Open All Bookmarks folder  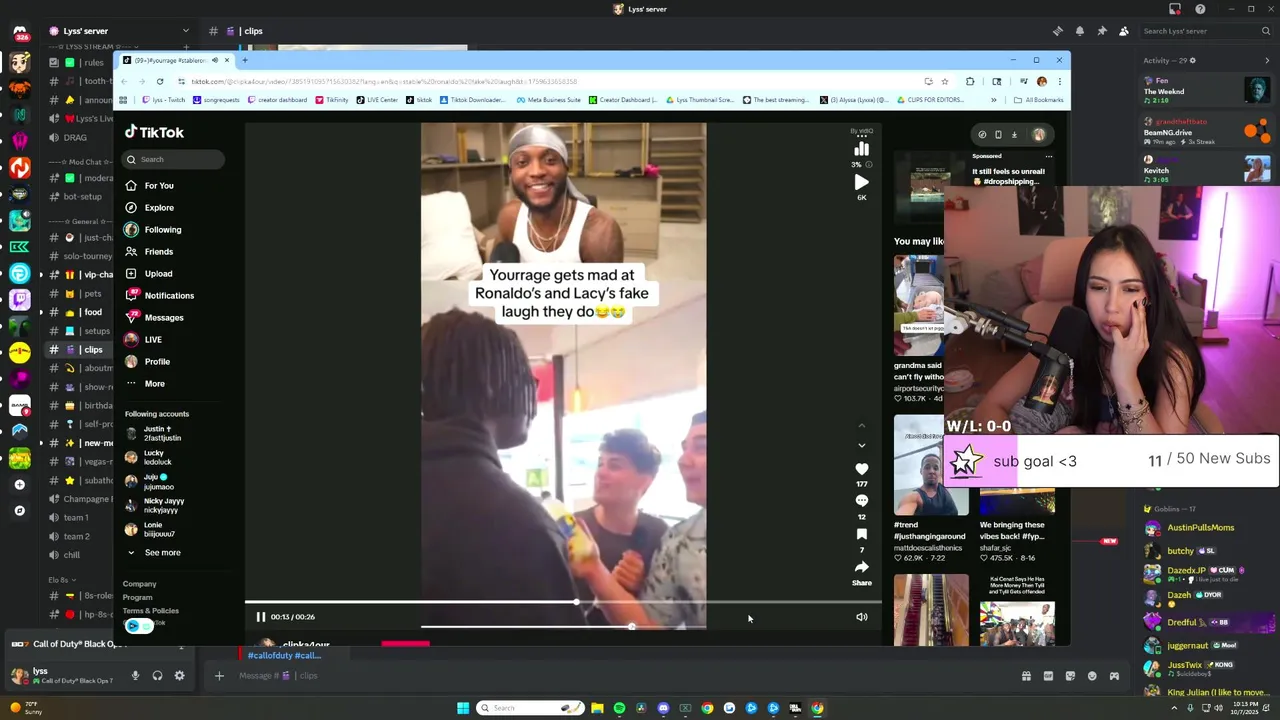click(1038, 100)
